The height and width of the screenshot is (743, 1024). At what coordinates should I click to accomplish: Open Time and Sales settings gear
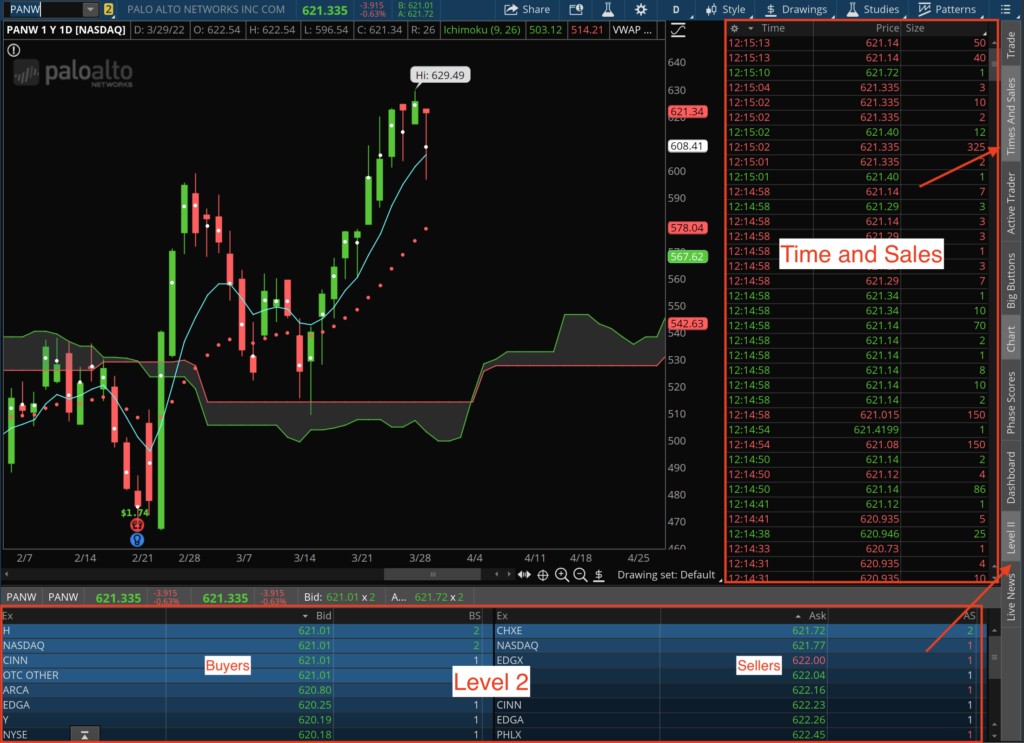click(x=735, y=29)
